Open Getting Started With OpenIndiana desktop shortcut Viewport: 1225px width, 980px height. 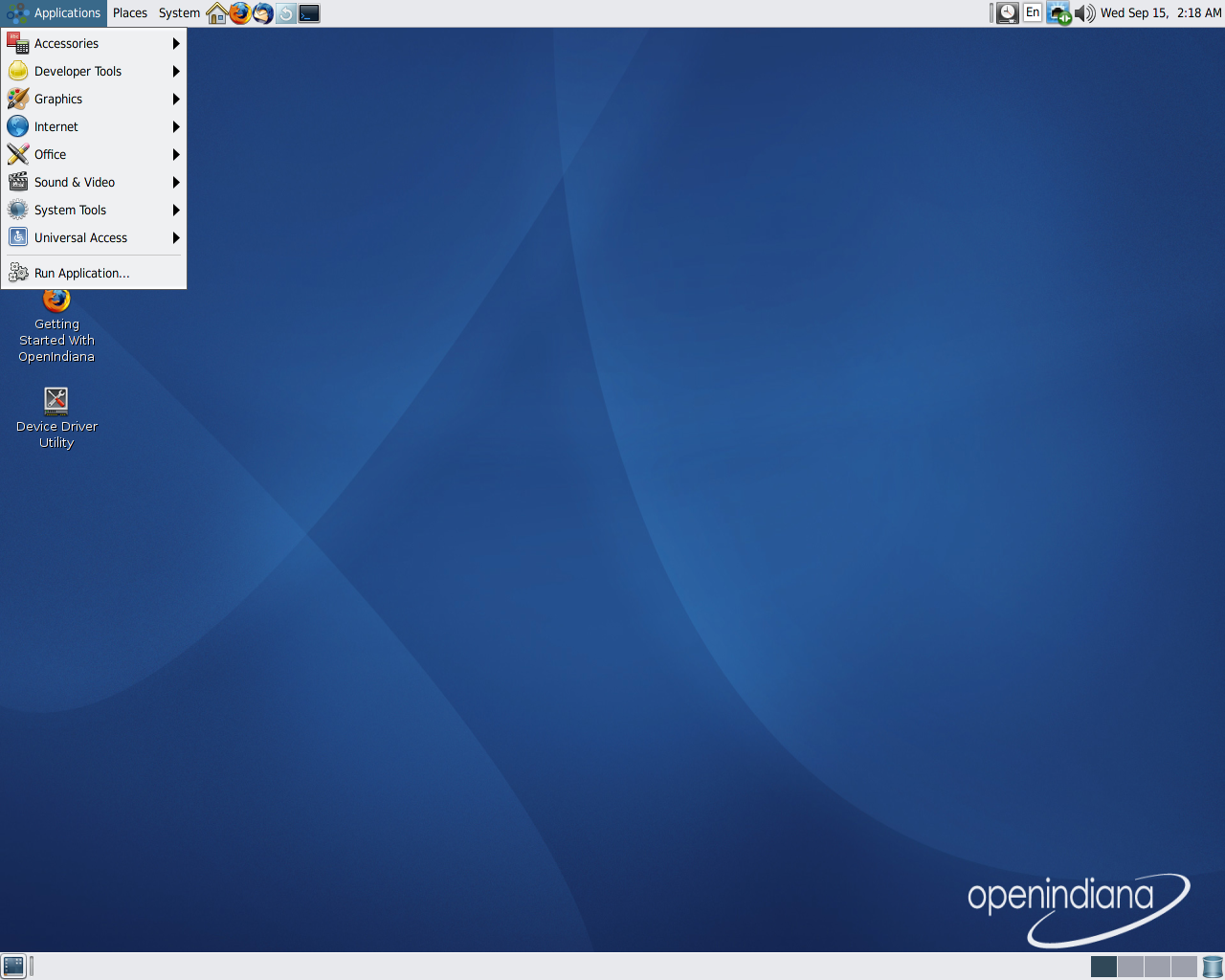tap(56, 325)
